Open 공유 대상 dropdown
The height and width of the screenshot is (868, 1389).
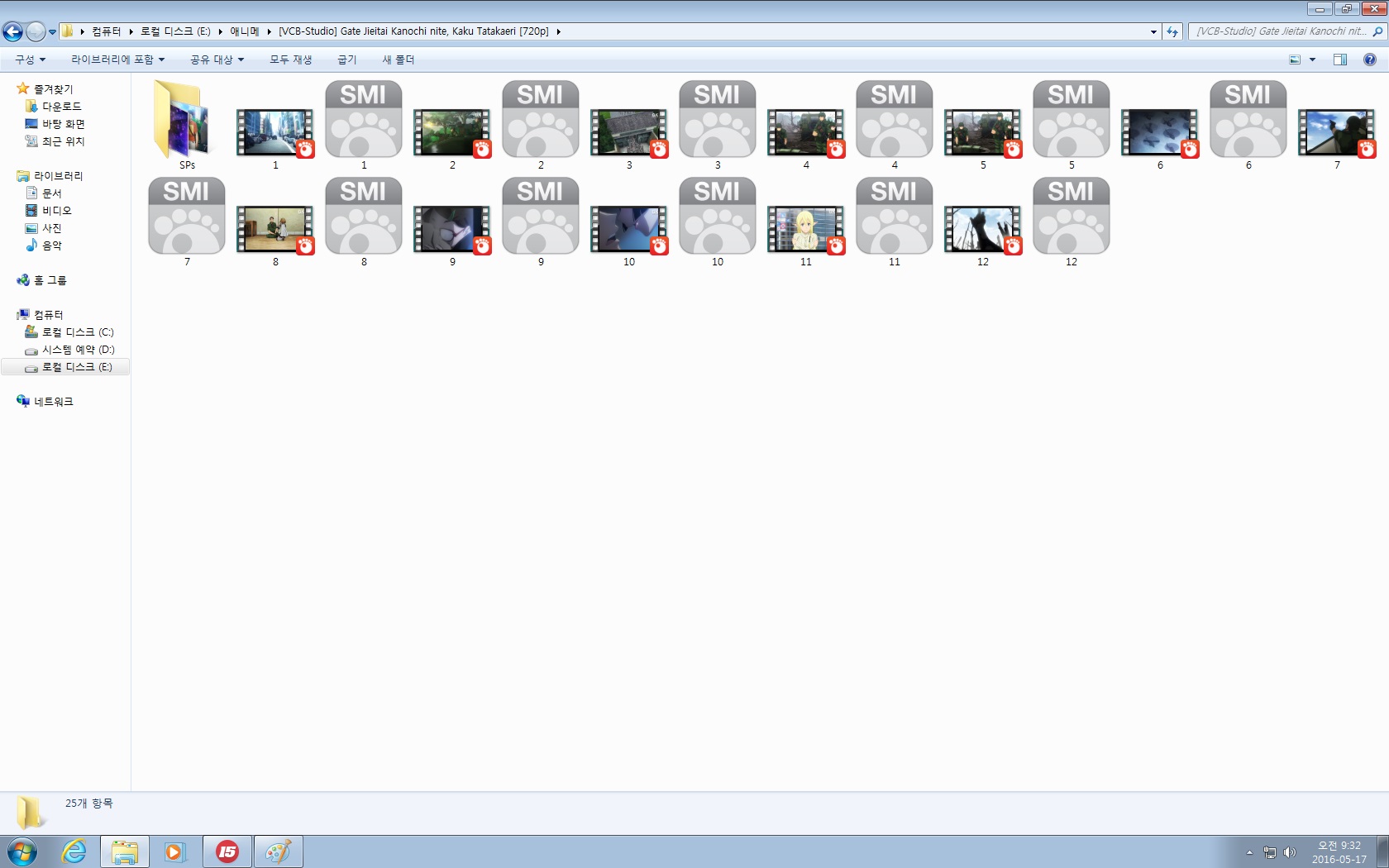point(217,60)
